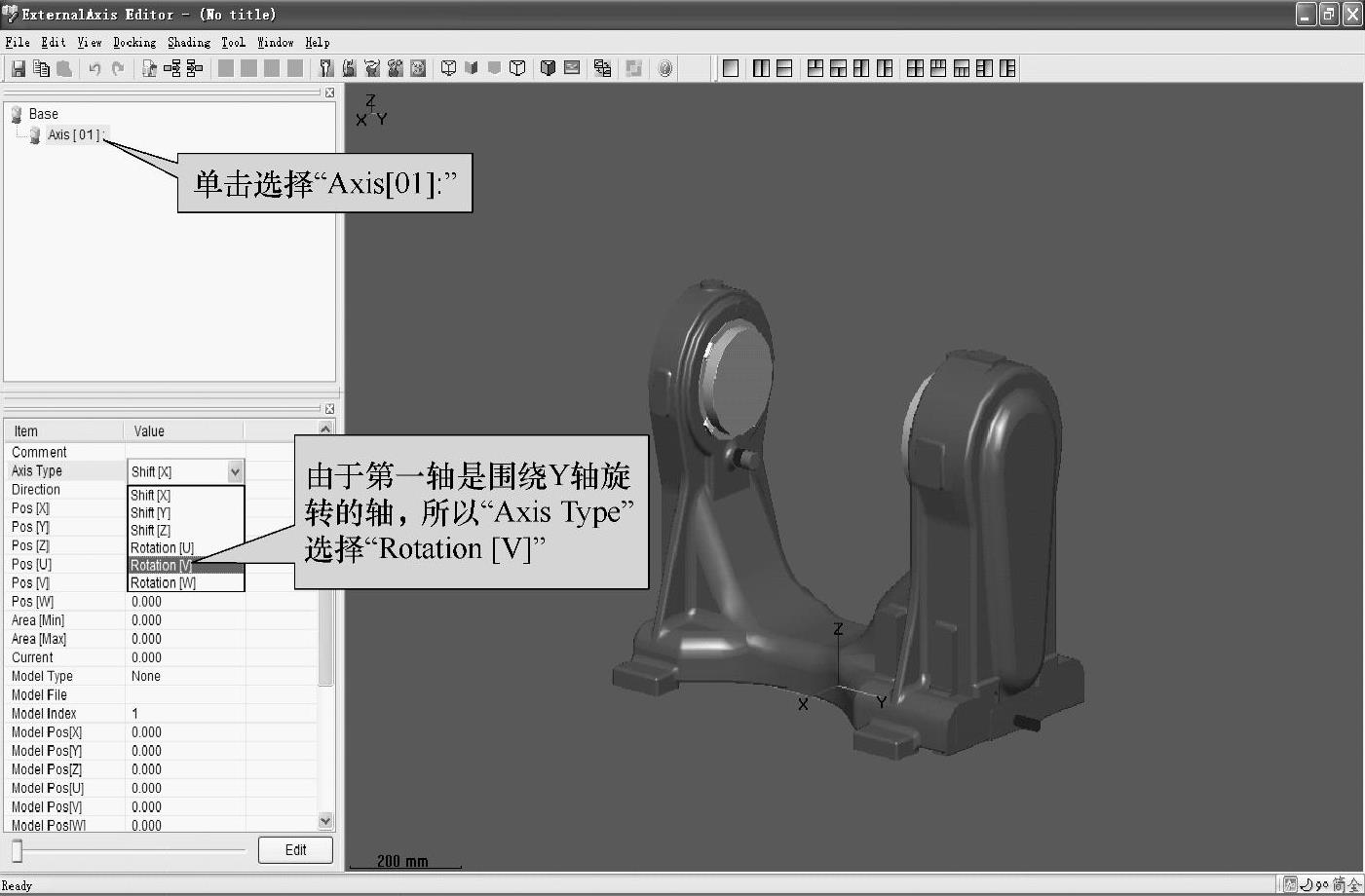Select Axis [01]: in the tree
Image resolution: width=1365 pixels, height=896 pixels.
75,134
